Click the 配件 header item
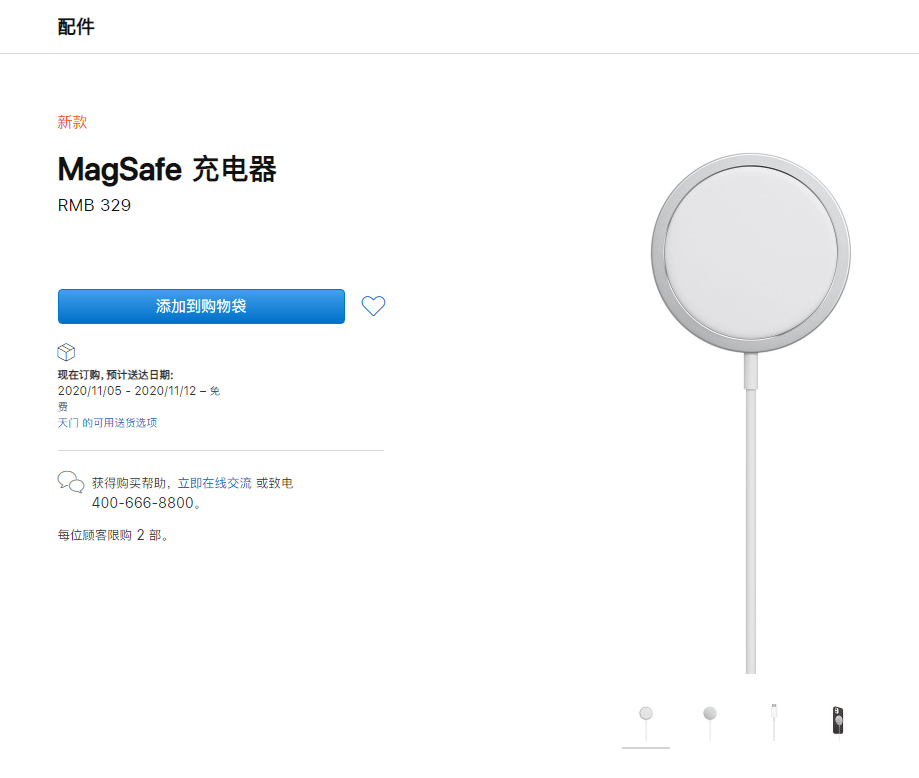919x778 pixels. (x=77, y=26)
